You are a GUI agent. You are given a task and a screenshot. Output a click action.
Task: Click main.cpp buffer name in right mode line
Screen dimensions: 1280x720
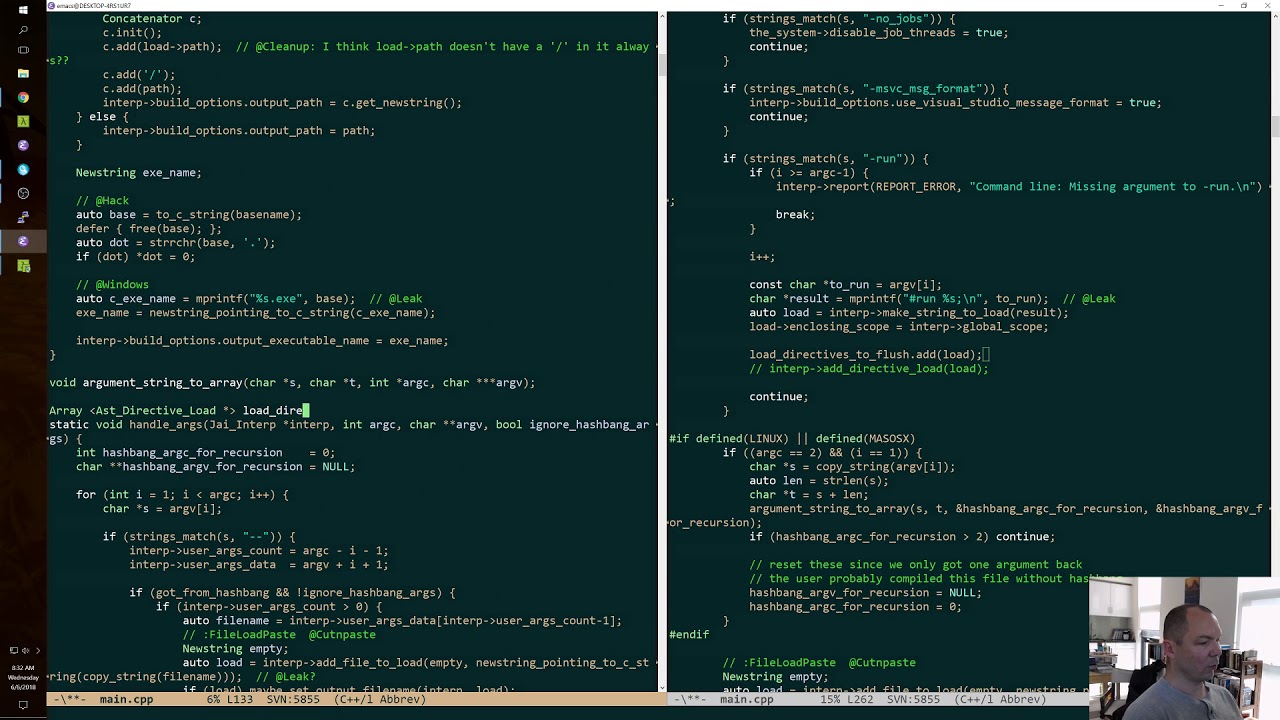click(746, 699)
